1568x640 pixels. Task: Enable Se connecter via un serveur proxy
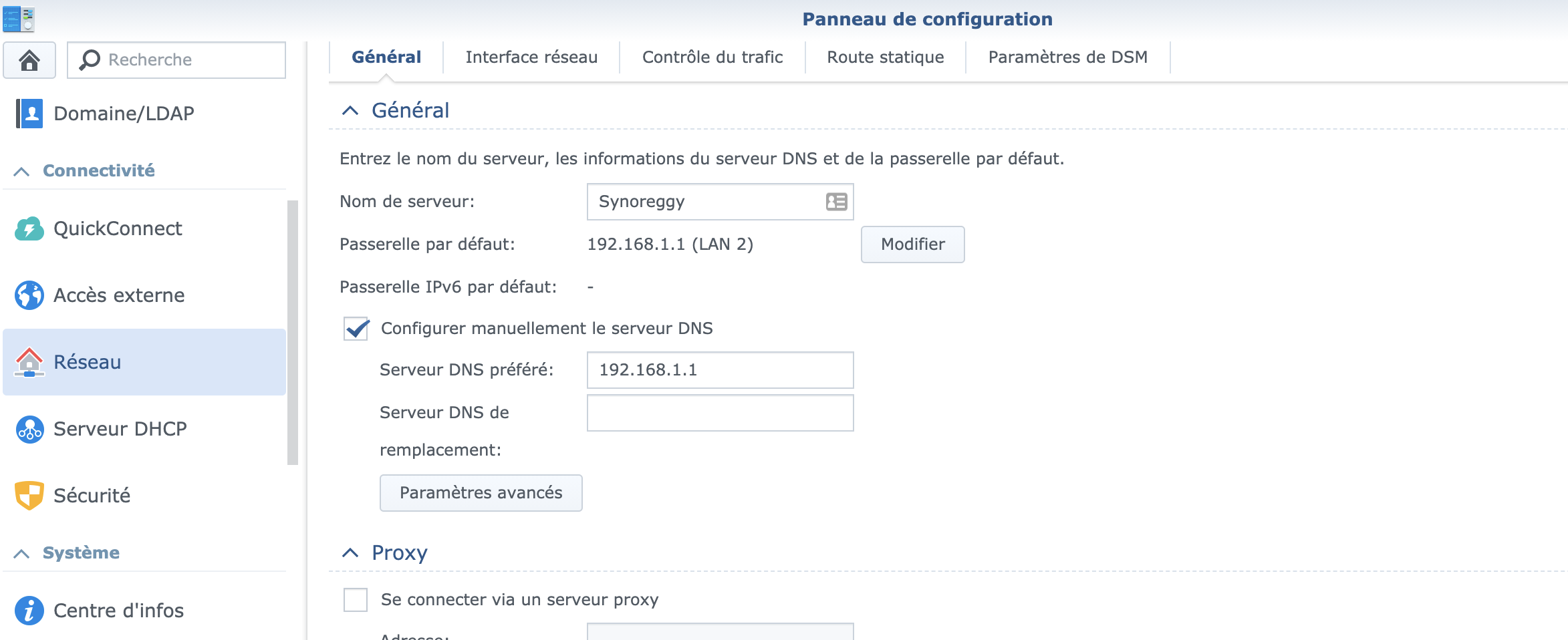click(356, 600)
